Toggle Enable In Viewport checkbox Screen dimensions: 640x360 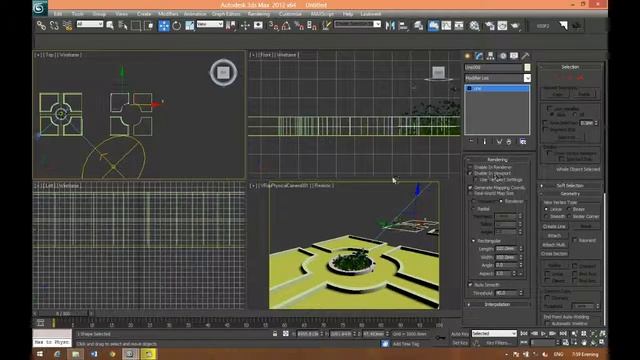470,173
